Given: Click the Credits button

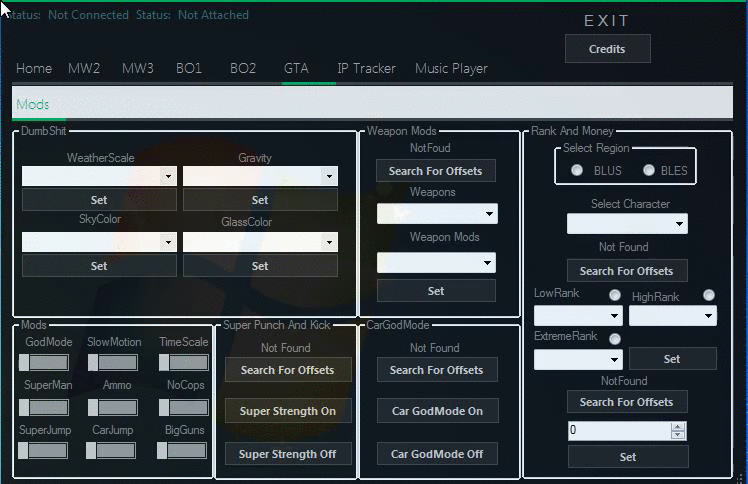Looking at the screenshot, I should [x=607, y=48].
